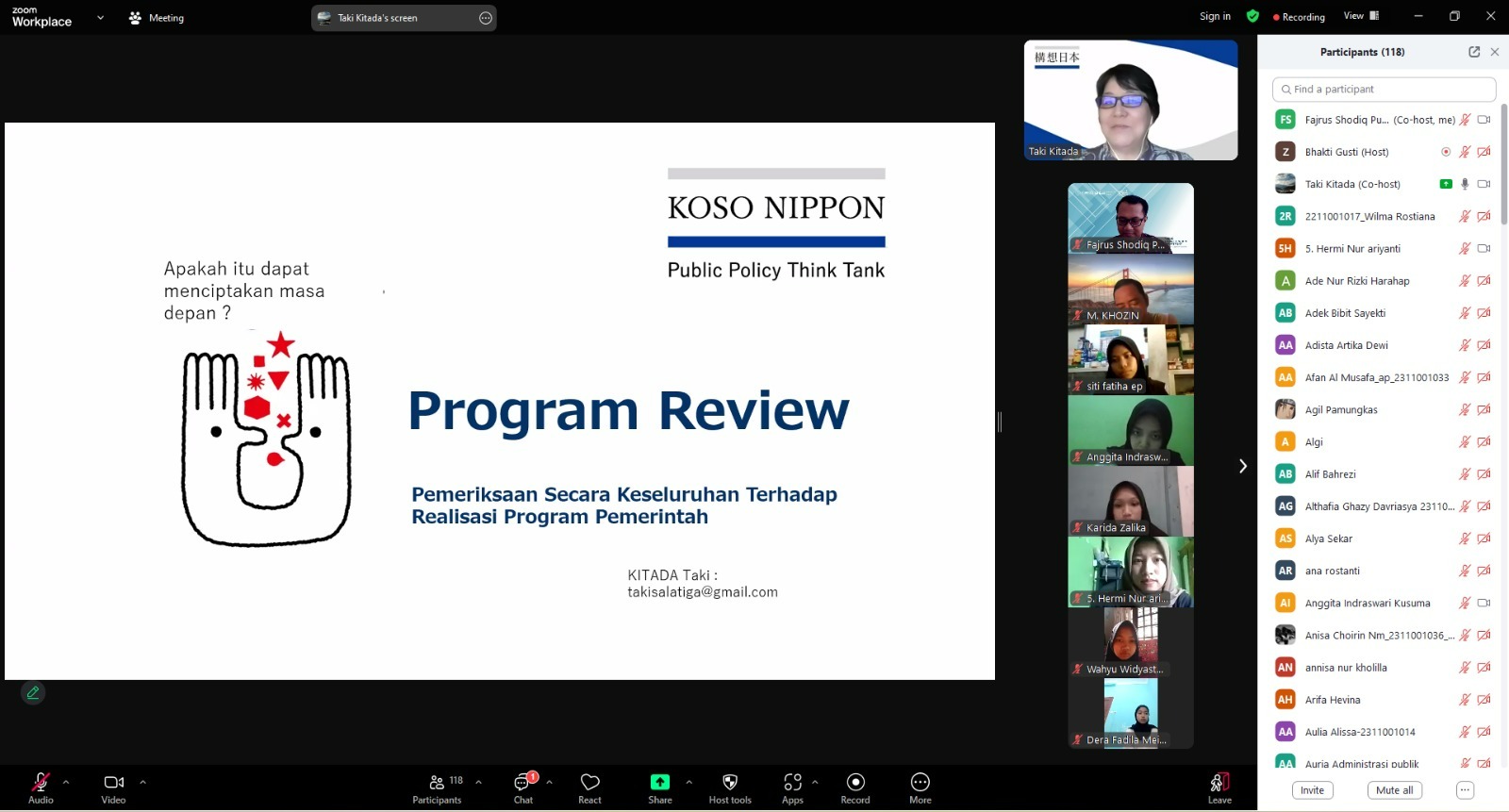Click AS avatar of Alya Sekar

click(x=1285, y=539)
